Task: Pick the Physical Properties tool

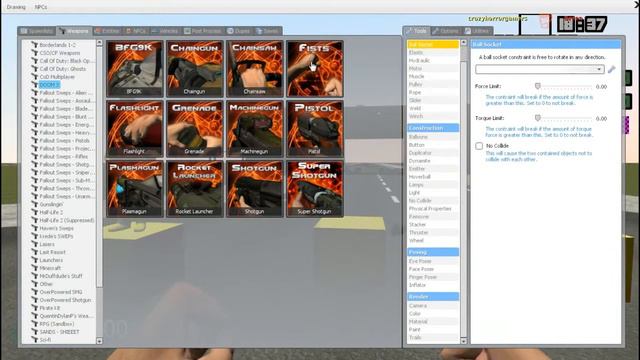Action: [x=433, y=209]
